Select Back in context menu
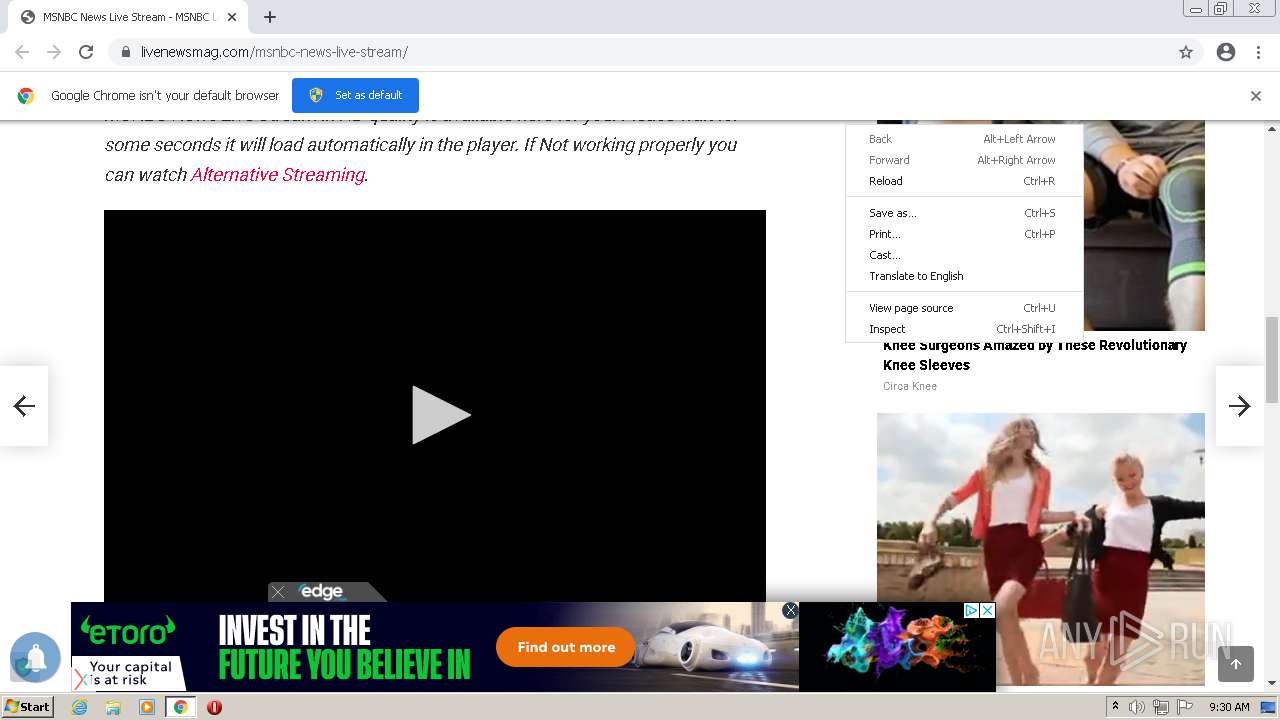Viewport: 1280px width, 720px height. click(x=964, y=139)
